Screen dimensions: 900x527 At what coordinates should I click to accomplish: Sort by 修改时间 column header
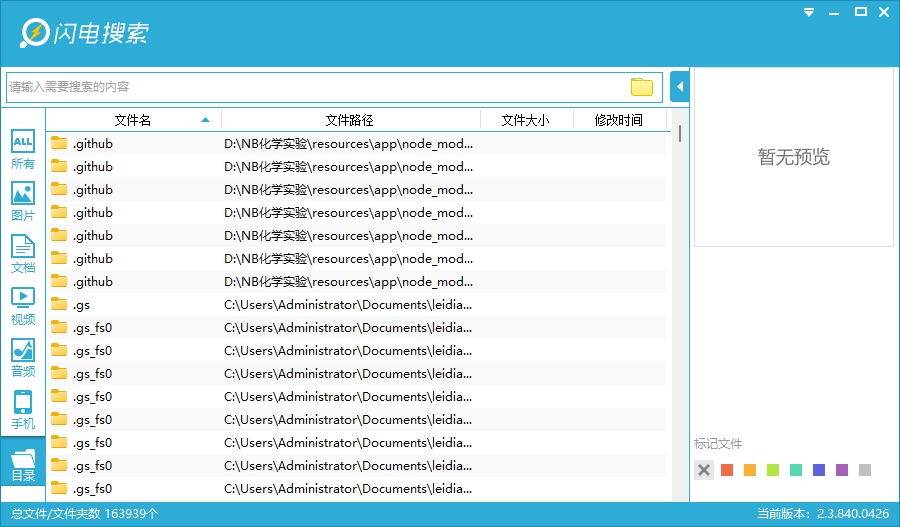pos(619,120)
